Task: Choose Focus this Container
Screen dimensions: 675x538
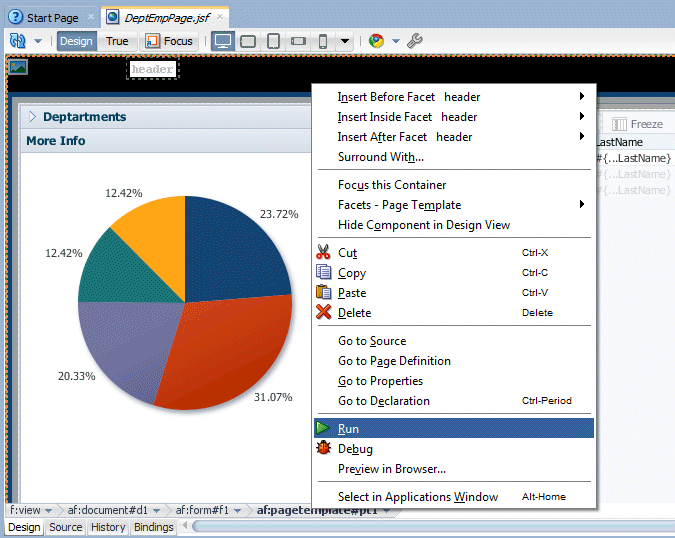Action: pyautogui.click(x=455, y=185)
